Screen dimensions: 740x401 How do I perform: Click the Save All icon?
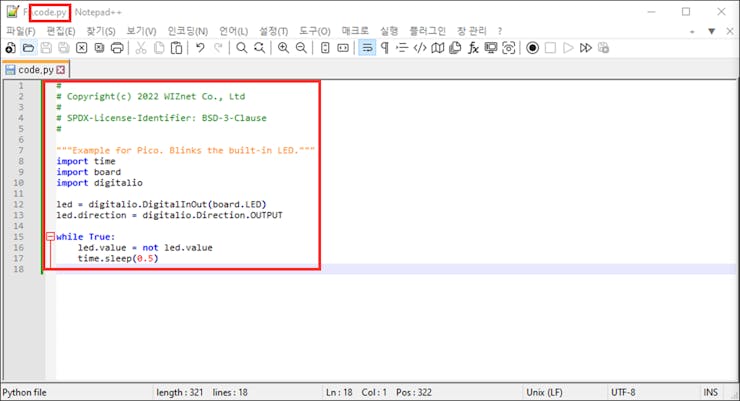click(64, 48)
